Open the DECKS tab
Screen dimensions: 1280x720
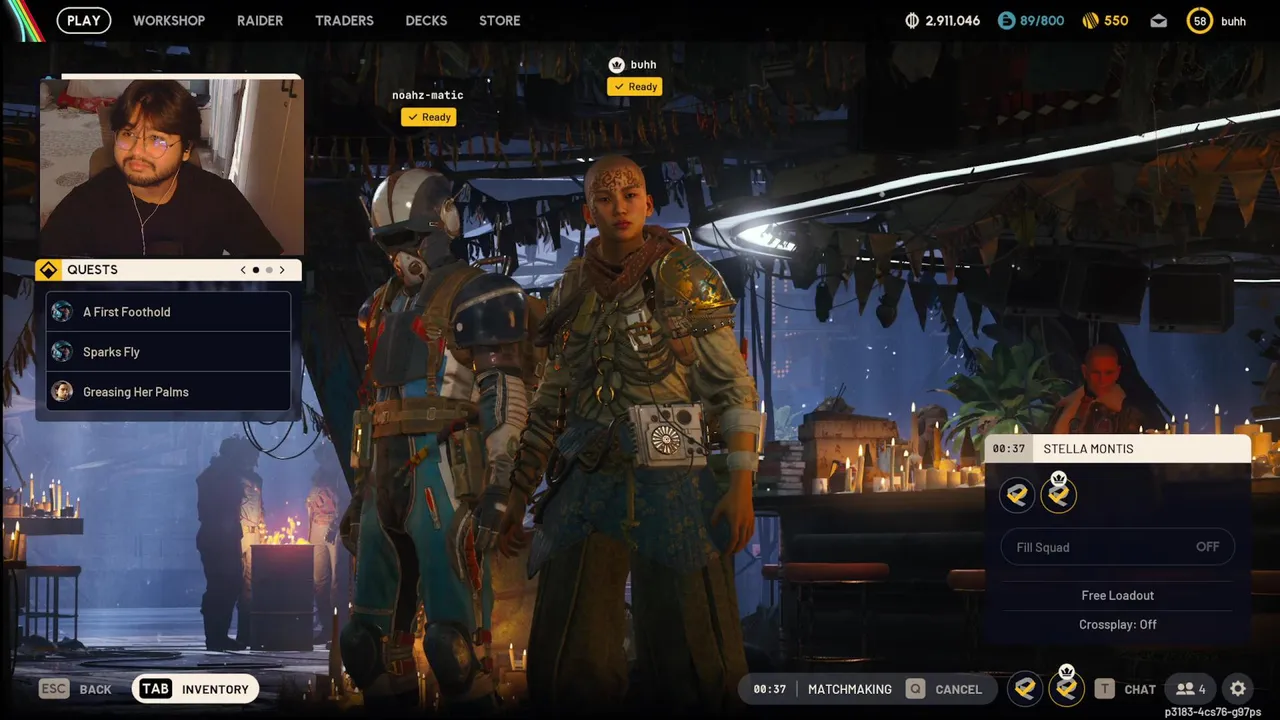point(426,20)
